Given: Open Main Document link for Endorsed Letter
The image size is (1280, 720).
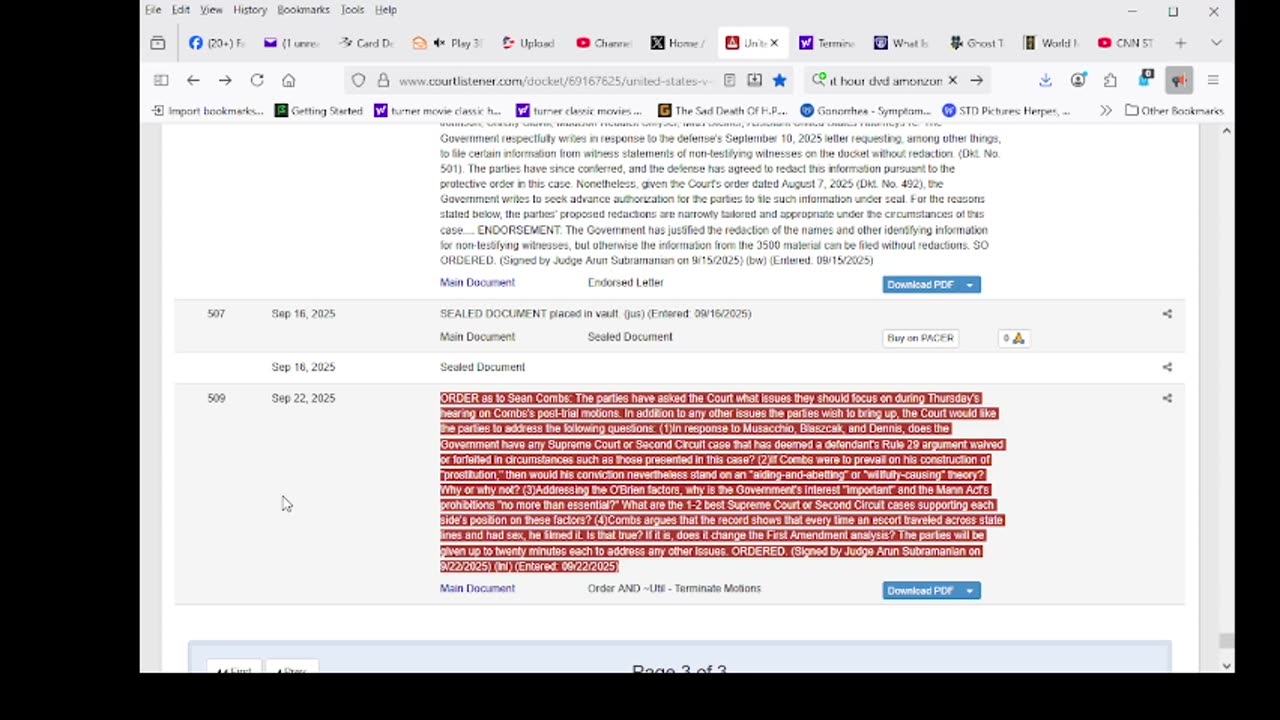Looking at the screenshot, I should (477, 283).
